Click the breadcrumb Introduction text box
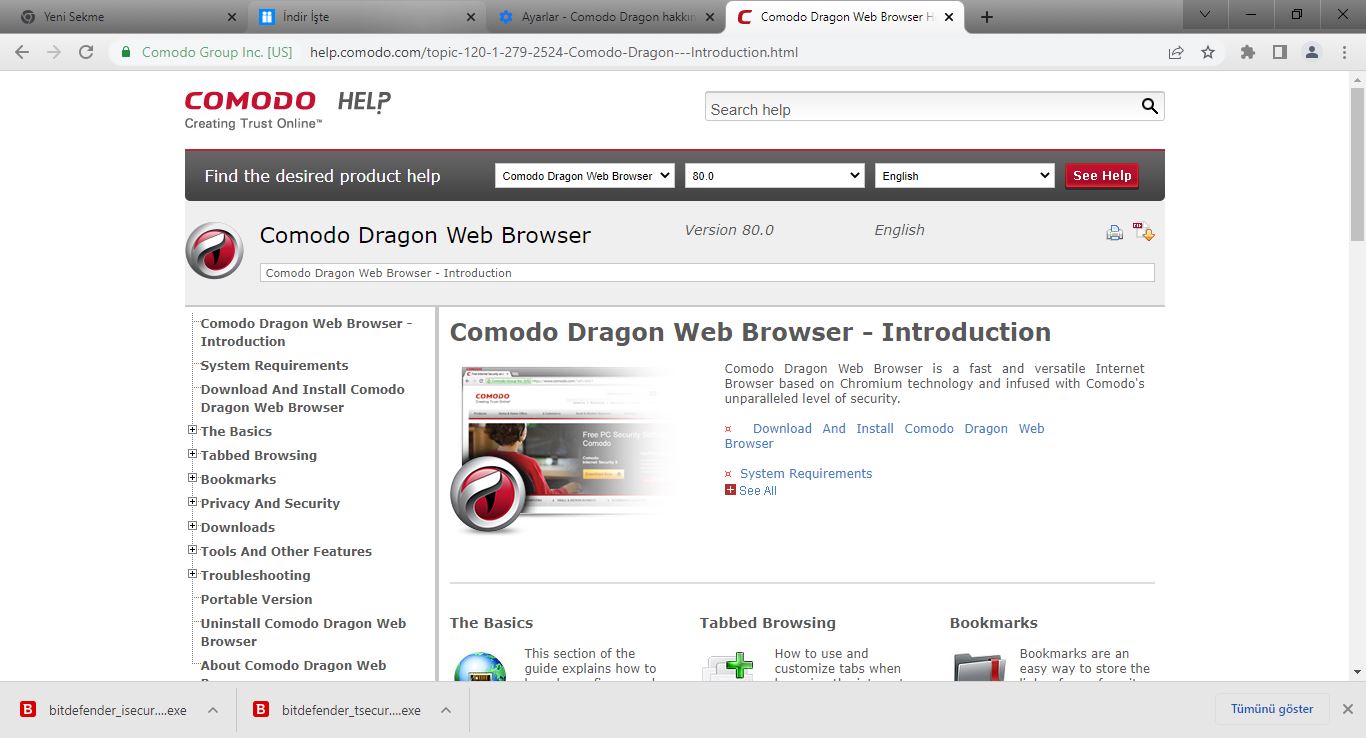1366x738 pixels. [x=706, y=273]
